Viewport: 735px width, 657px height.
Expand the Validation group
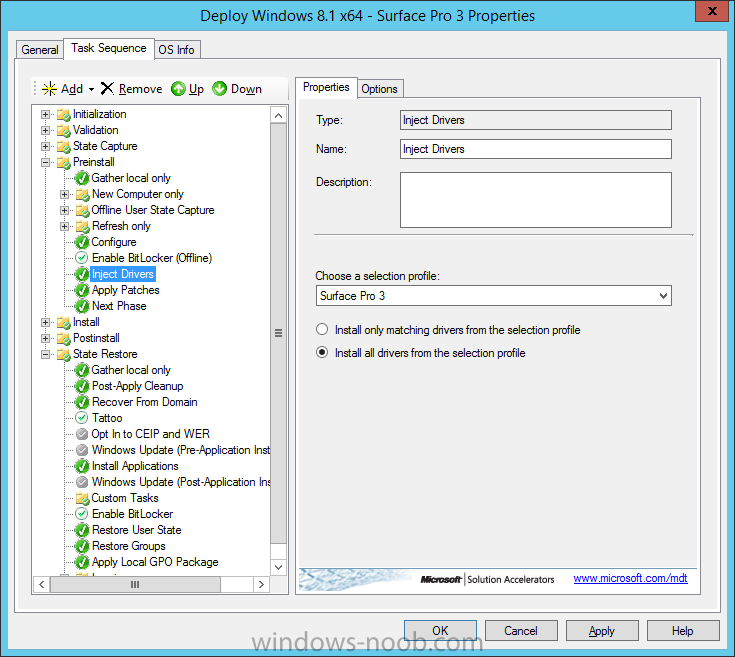[x=45, y=130]
